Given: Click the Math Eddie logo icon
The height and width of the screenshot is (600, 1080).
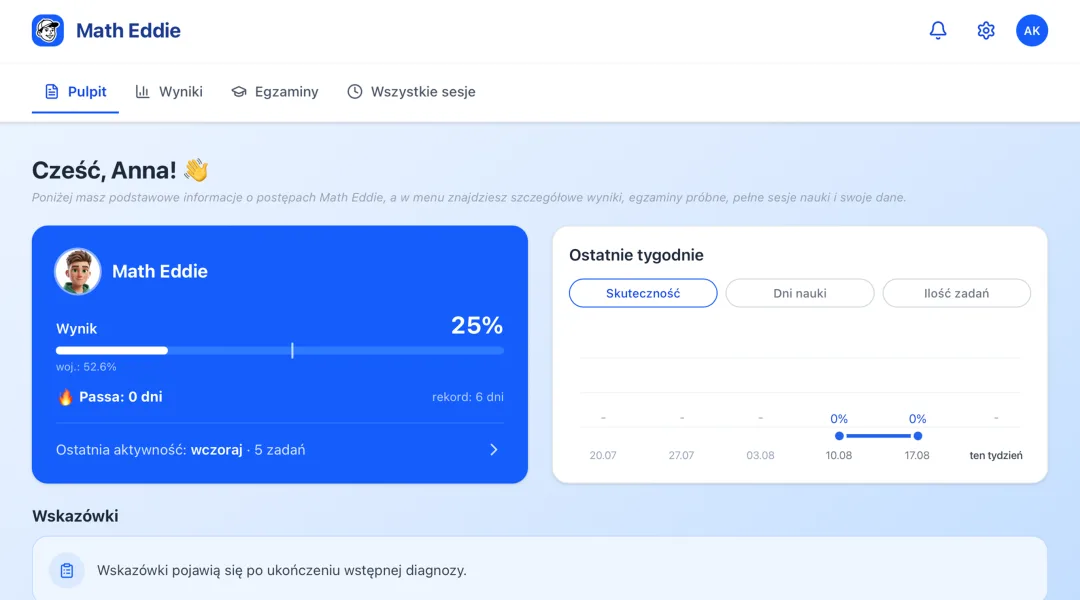Looking at the screenshot, I should [x=48, y=30].
